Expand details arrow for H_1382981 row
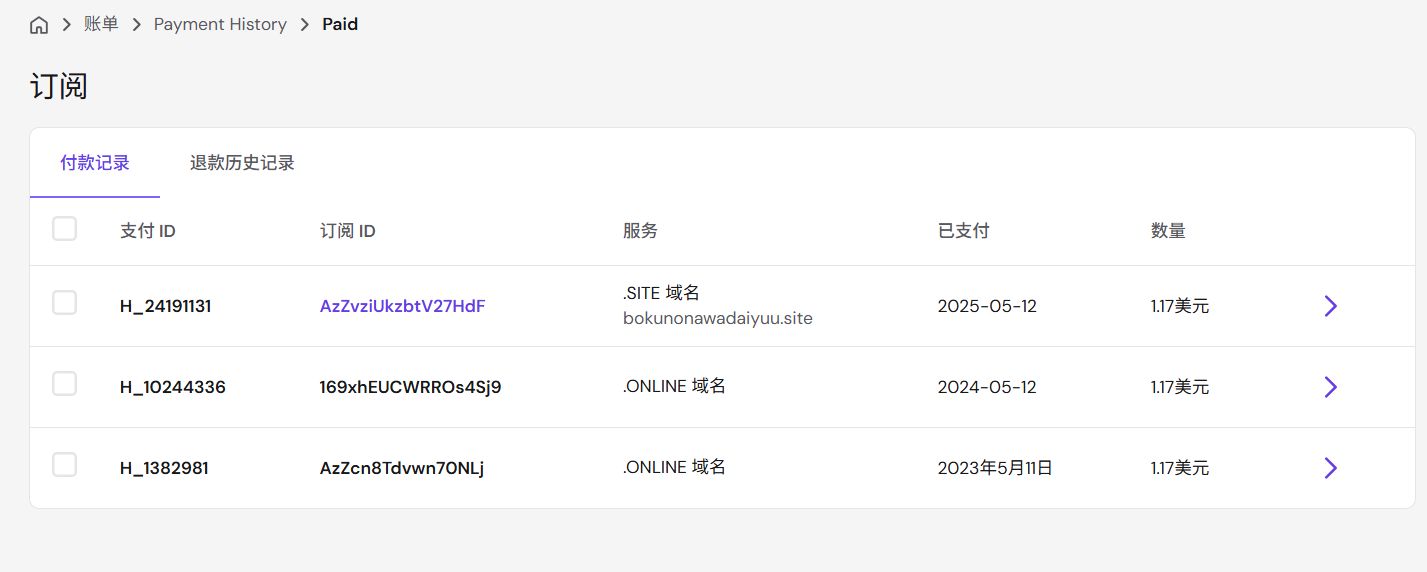The image size is (1427, 572). click(x=1330, y=468)
